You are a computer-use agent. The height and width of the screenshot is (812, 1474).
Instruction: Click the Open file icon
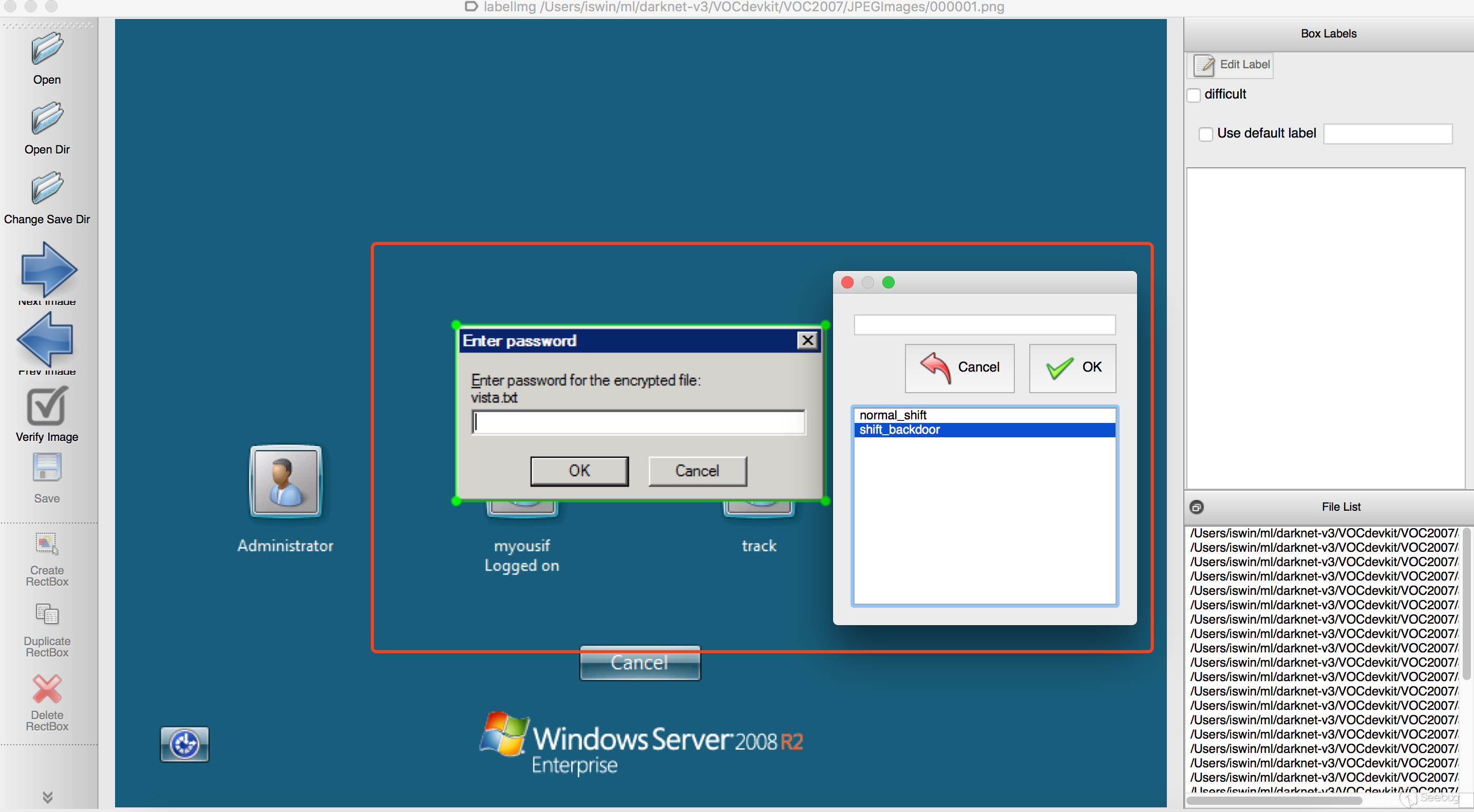click(47, 49)
